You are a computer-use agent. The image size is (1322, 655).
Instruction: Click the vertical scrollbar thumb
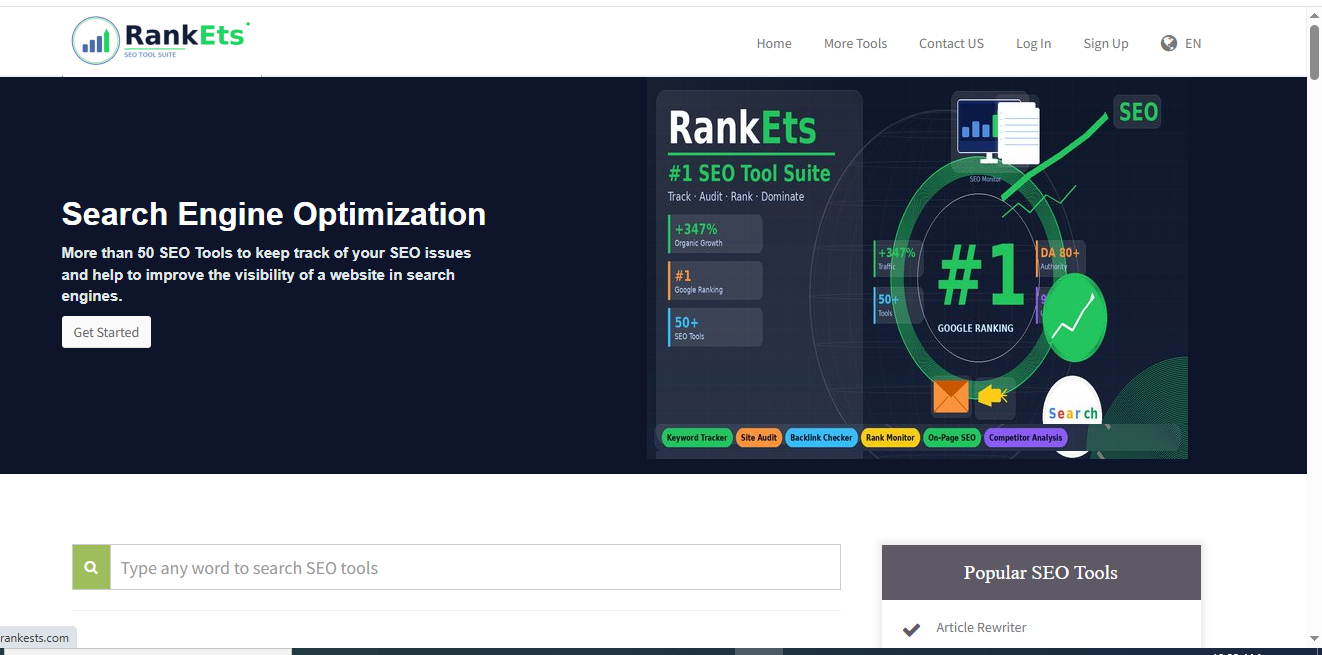pyautogui.click(x=1314, y=51)
